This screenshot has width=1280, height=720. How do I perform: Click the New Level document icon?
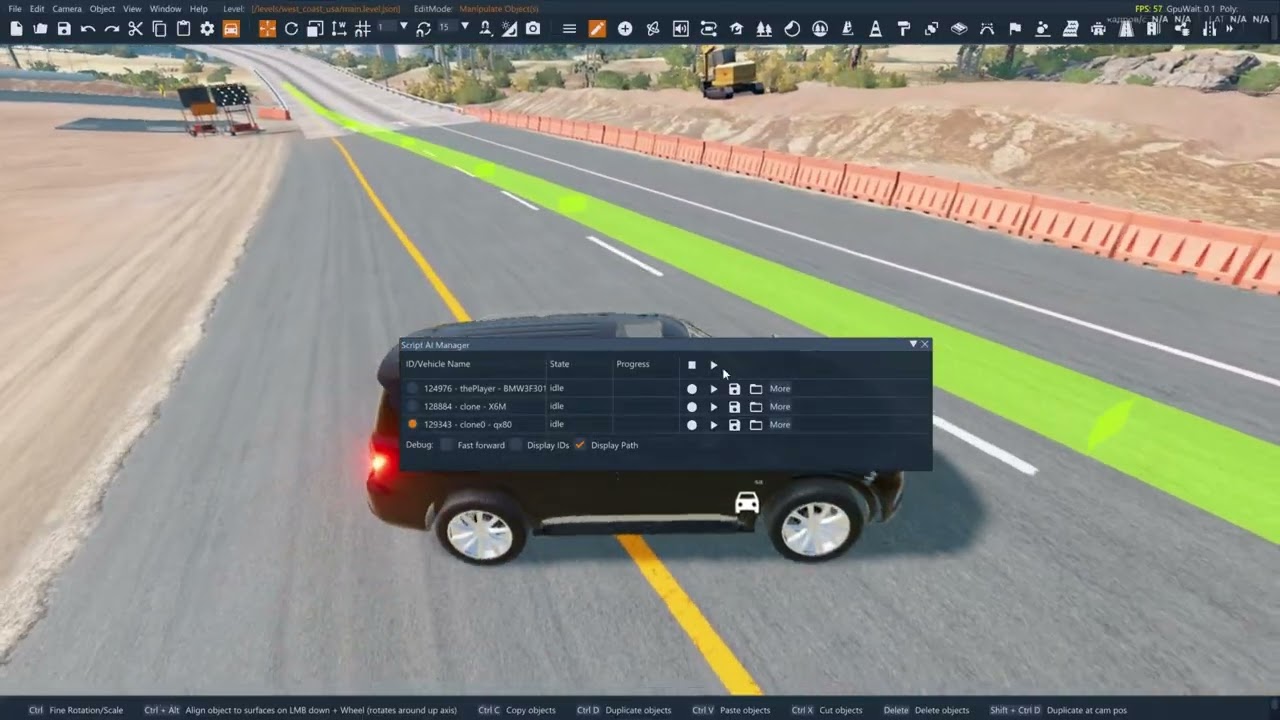(16, 29)
